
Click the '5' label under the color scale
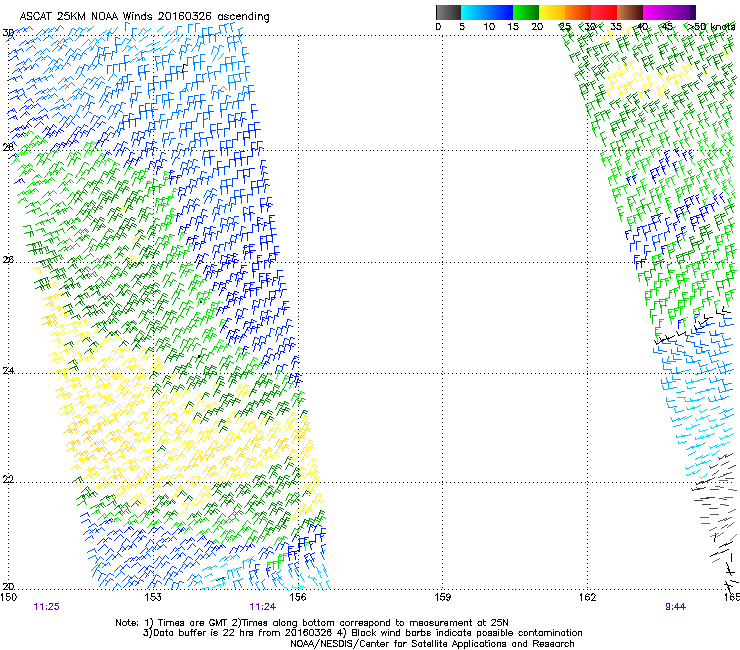click(x=462, y=27)
